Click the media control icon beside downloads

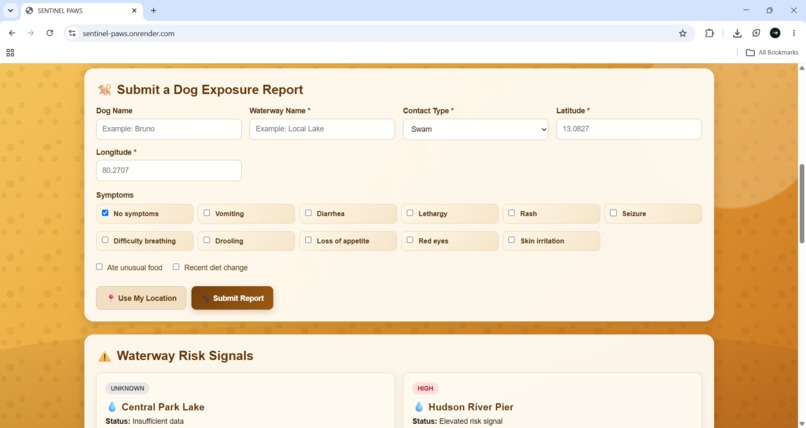pos(756,33)
